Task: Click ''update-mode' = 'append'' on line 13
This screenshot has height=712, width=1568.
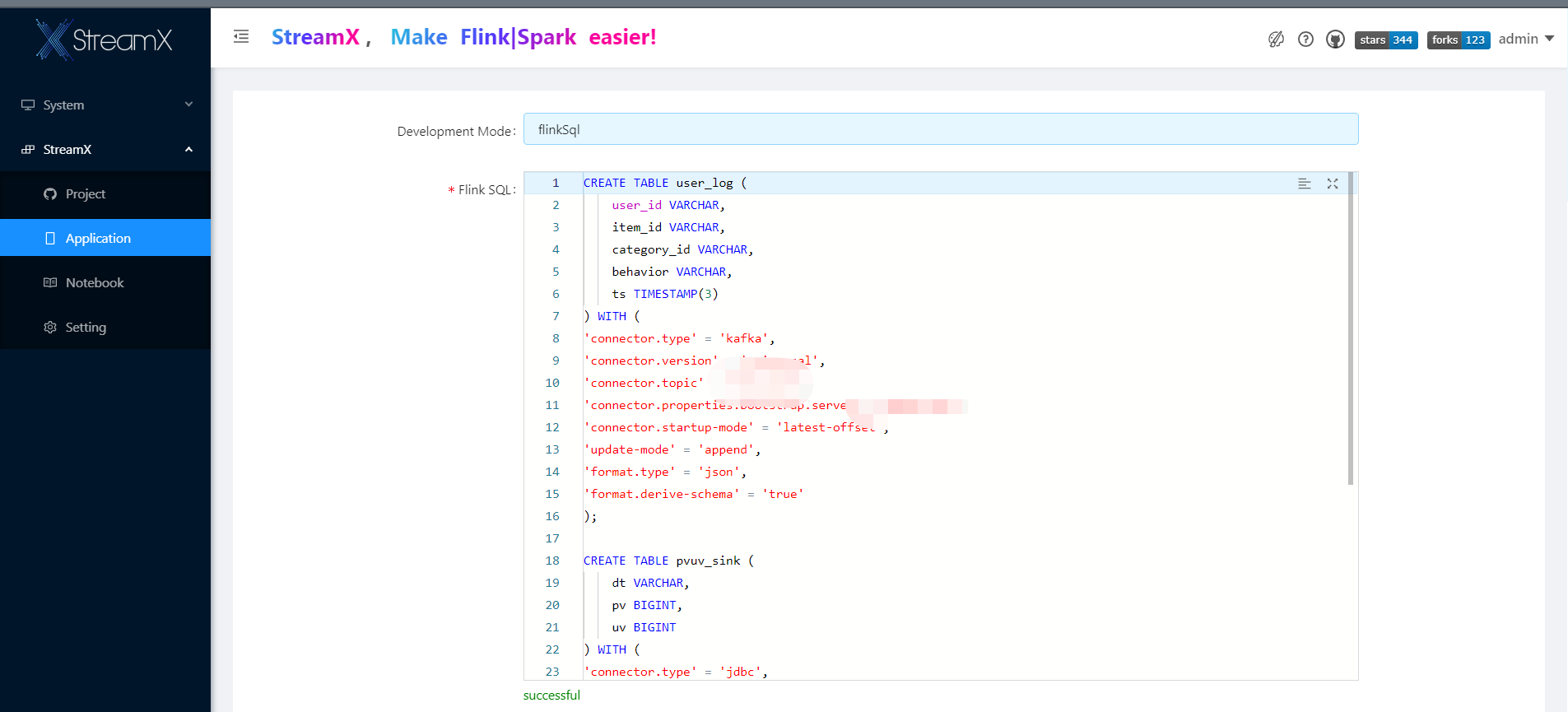Action: (x=672, y=449)
